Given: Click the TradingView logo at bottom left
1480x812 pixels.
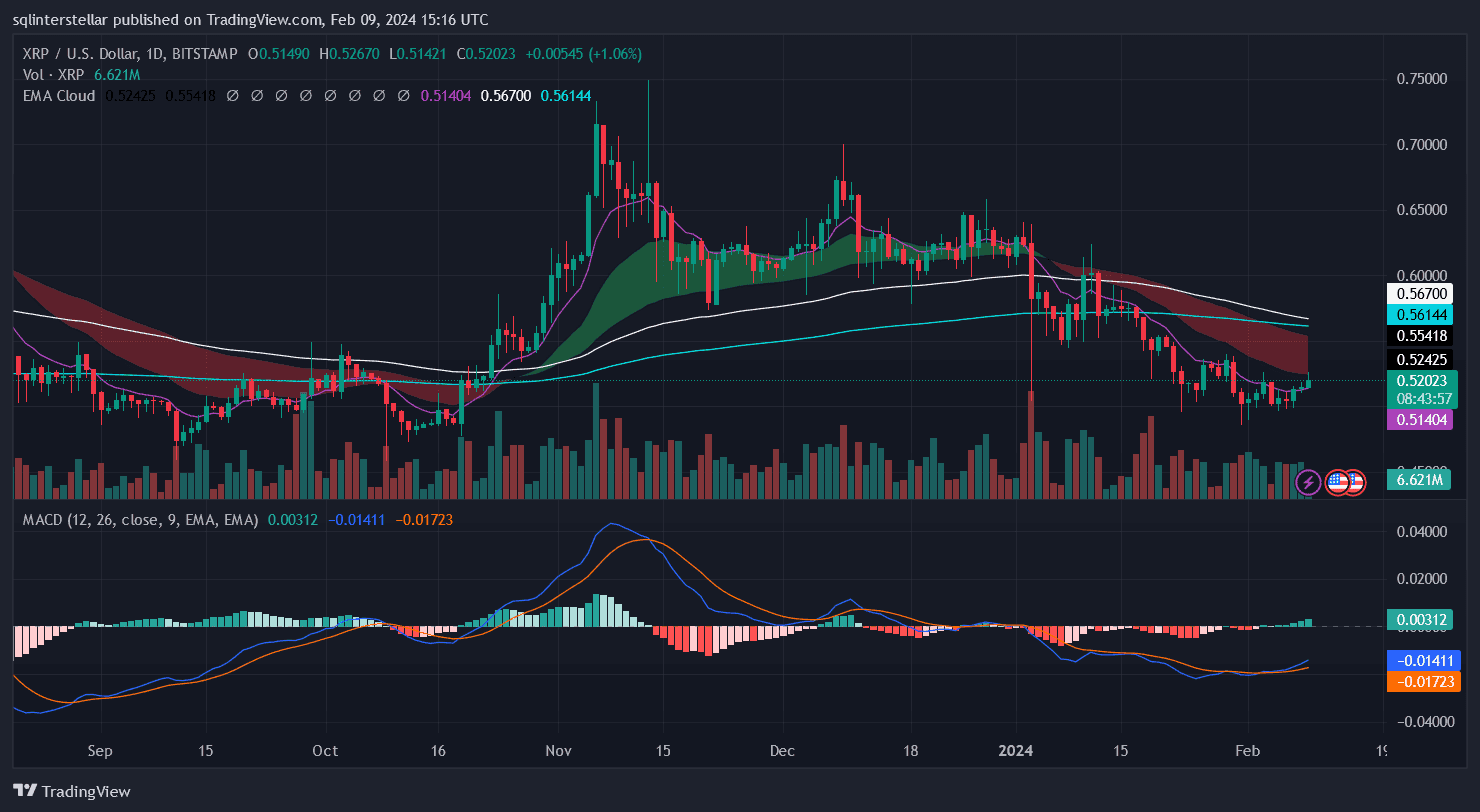Looking at the screenshot, I should (x=72, y=791).
